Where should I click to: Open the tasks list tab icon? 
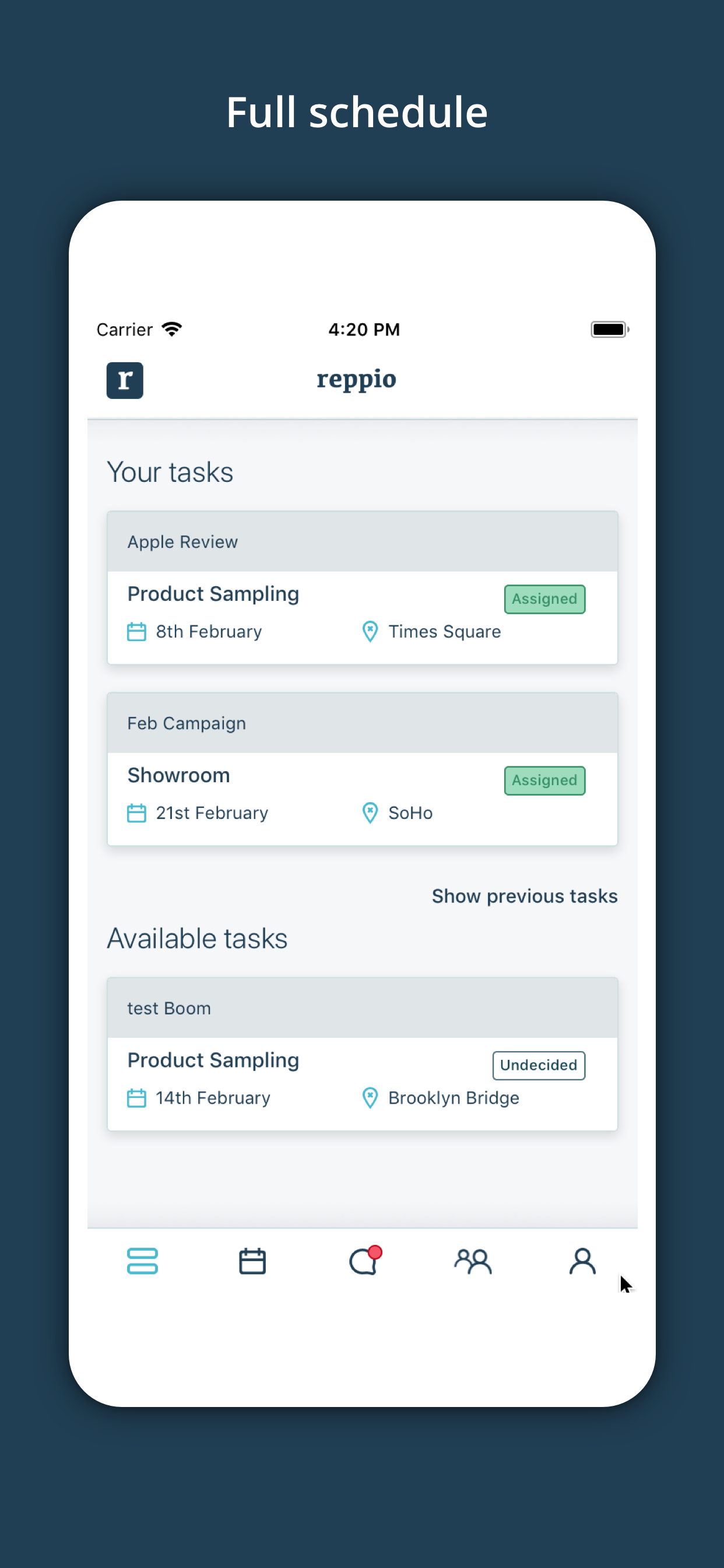click(x=142, y=1261)
